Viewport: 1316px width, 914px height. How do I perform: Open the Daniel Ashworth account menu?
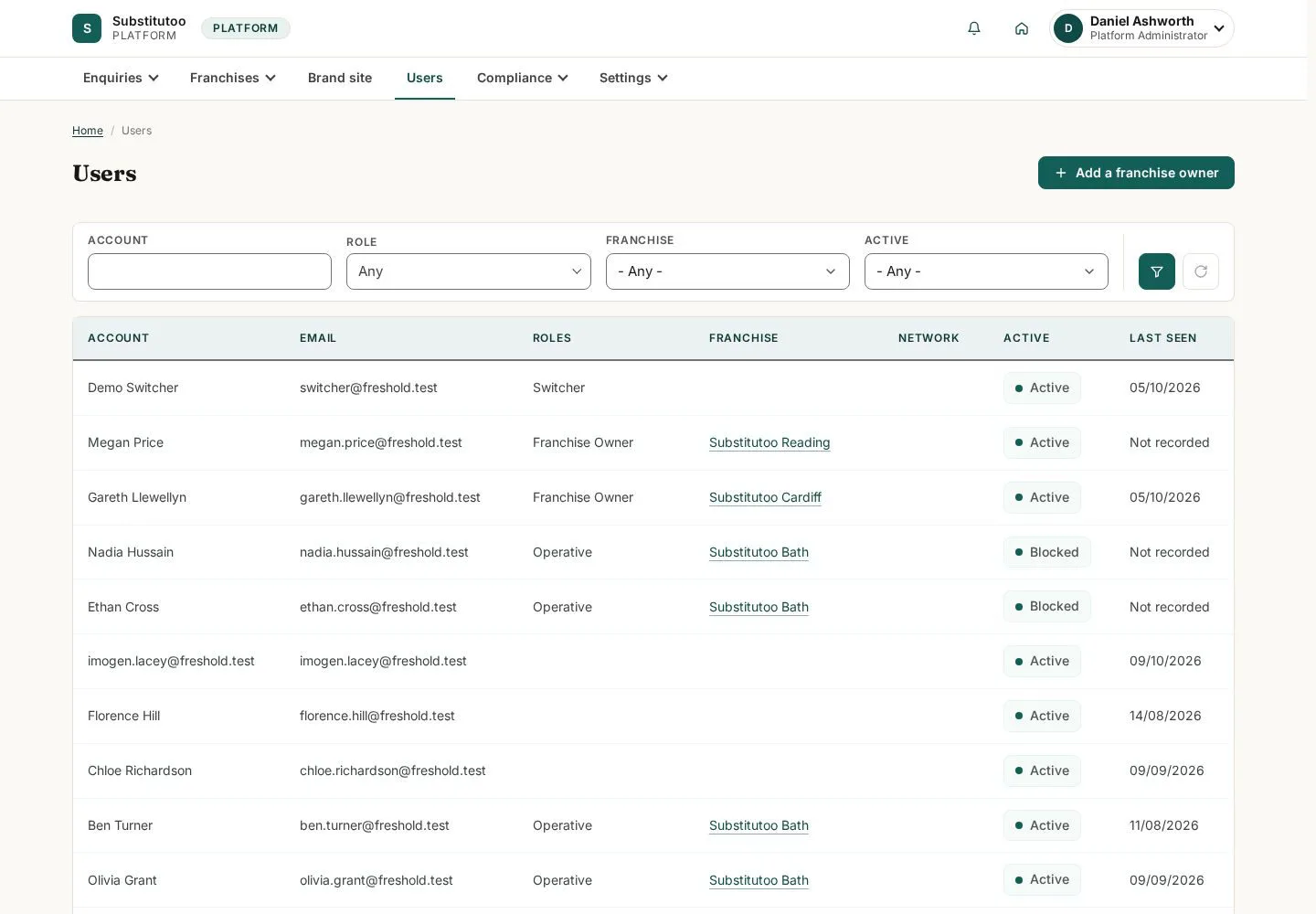pos(1142,28)
